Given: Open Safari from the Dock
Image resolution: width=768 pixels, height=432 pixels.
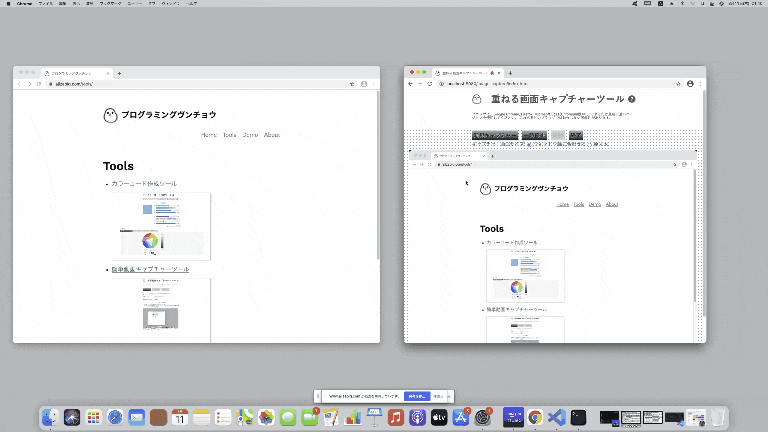Looking at the screenshot, I should pyautogui.click(x=115, y=417).
